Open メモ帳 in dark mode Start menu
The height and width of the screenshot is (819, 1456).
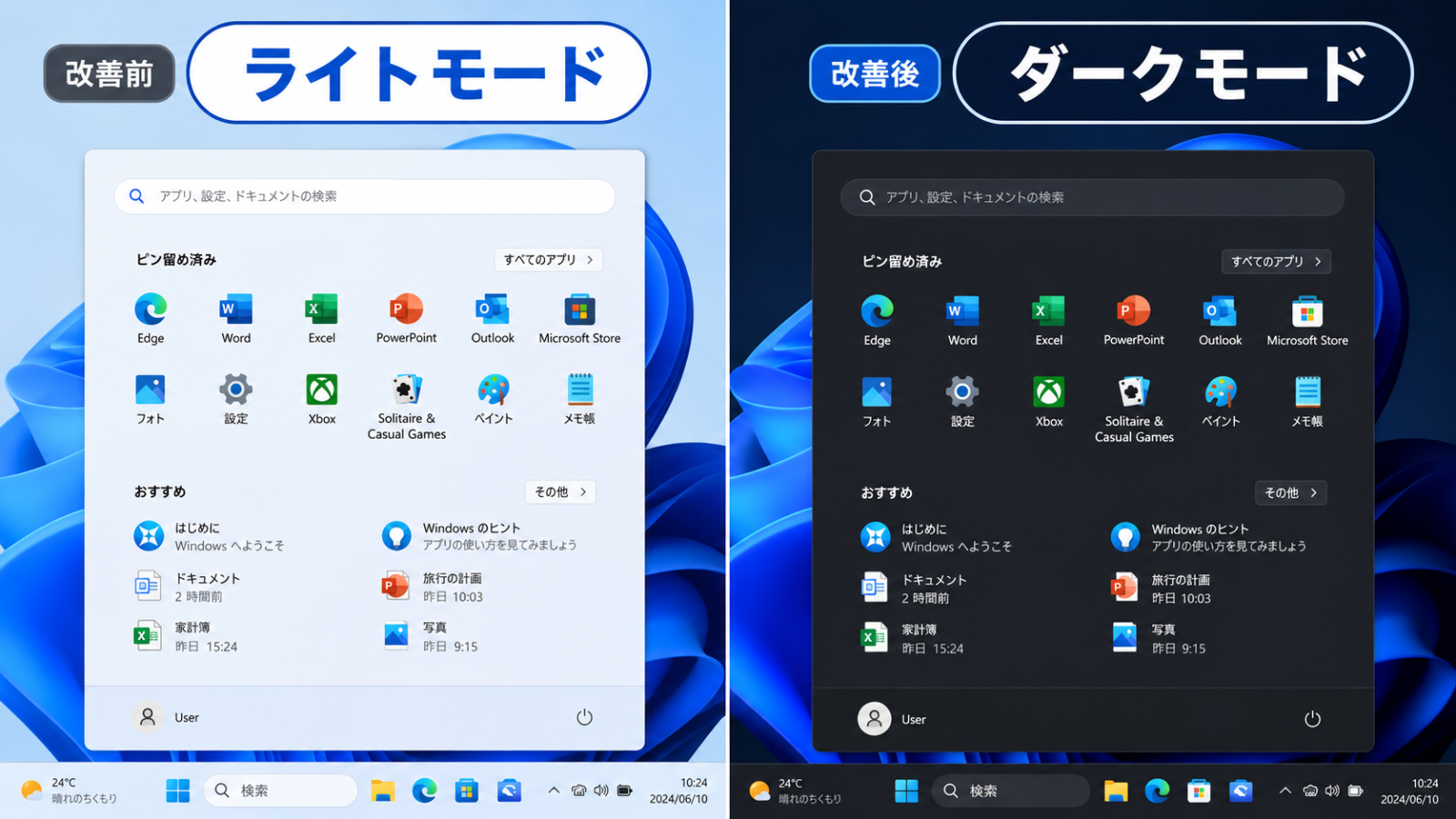1308,401
